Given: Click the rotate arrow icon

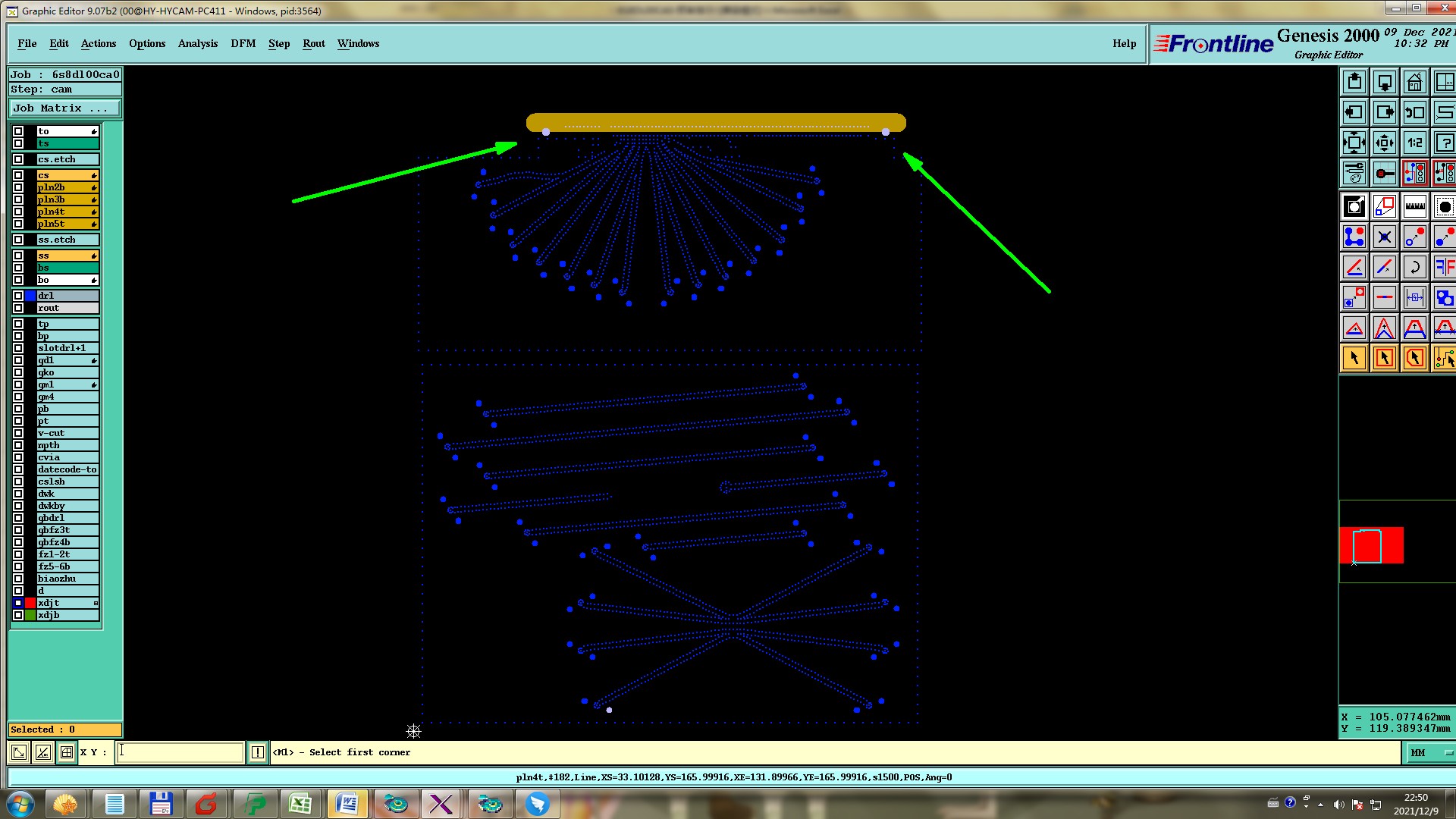Looking at the screenshot, I should pos(1414,267).
